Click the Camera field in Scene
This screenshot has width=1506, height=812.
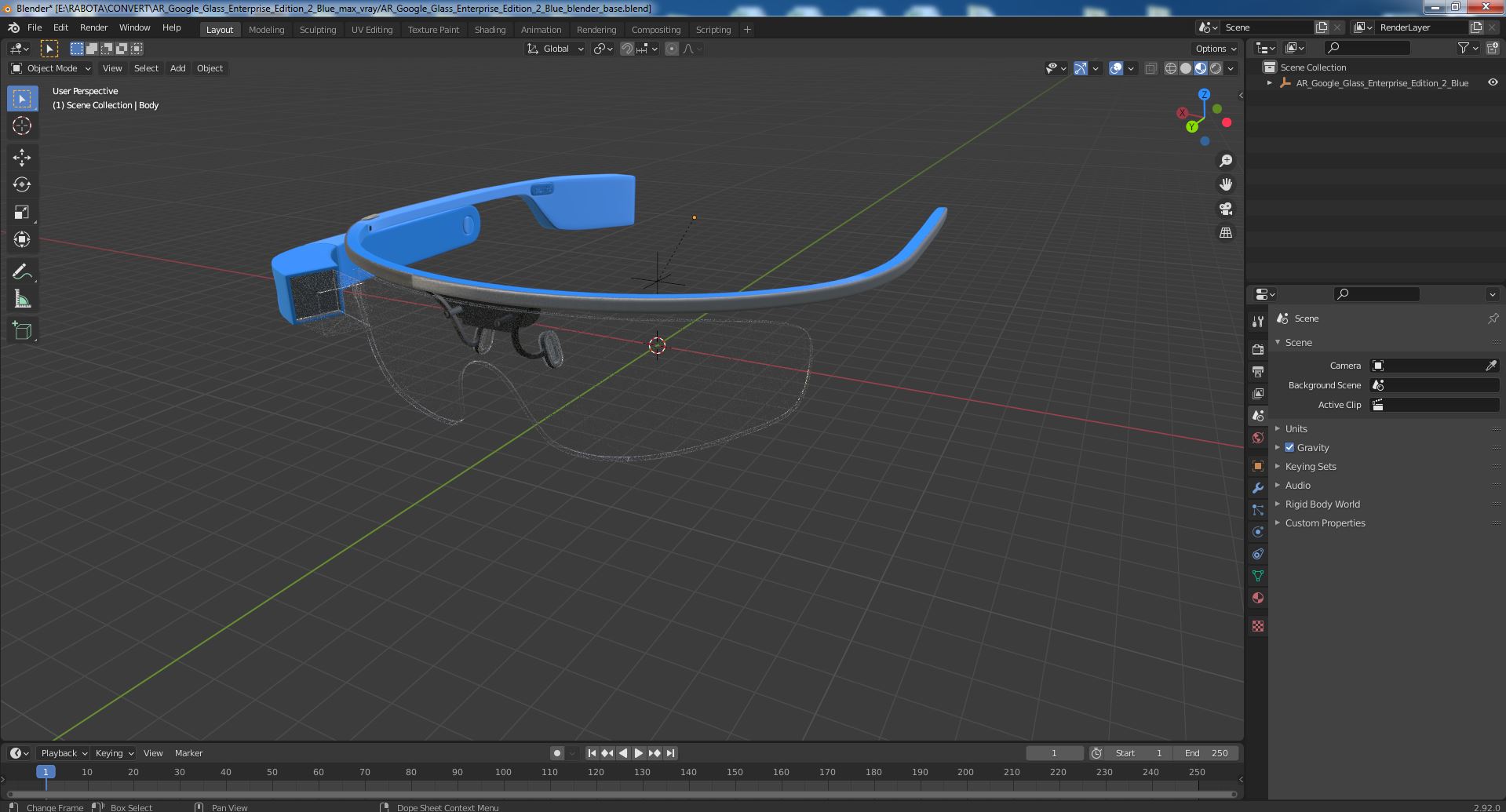(1434, 366)
